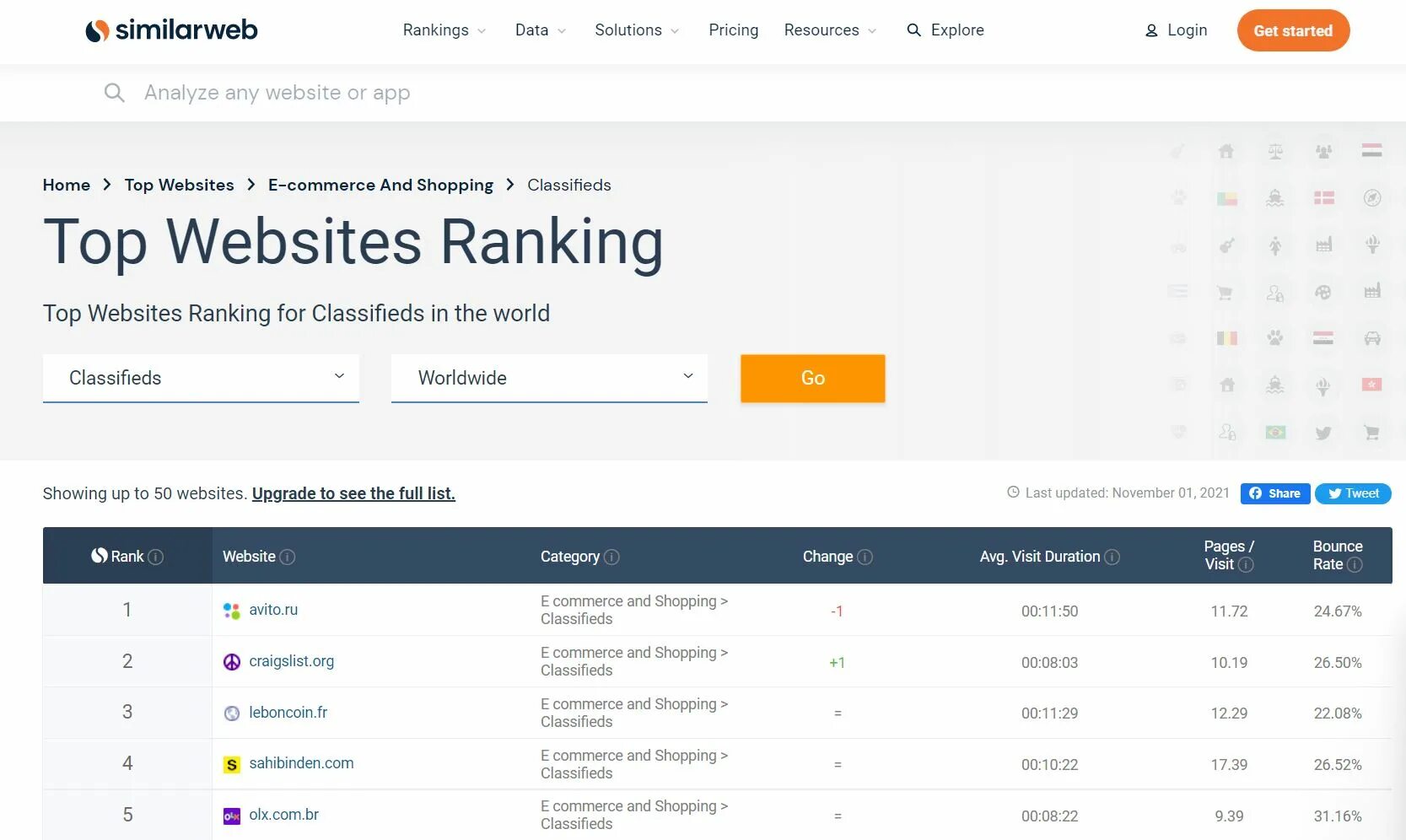Click the leboncoin.fr pages per visit 12.29
Image resolution: width=1406 pixels, height=840 pixels.
[1229, 713]
